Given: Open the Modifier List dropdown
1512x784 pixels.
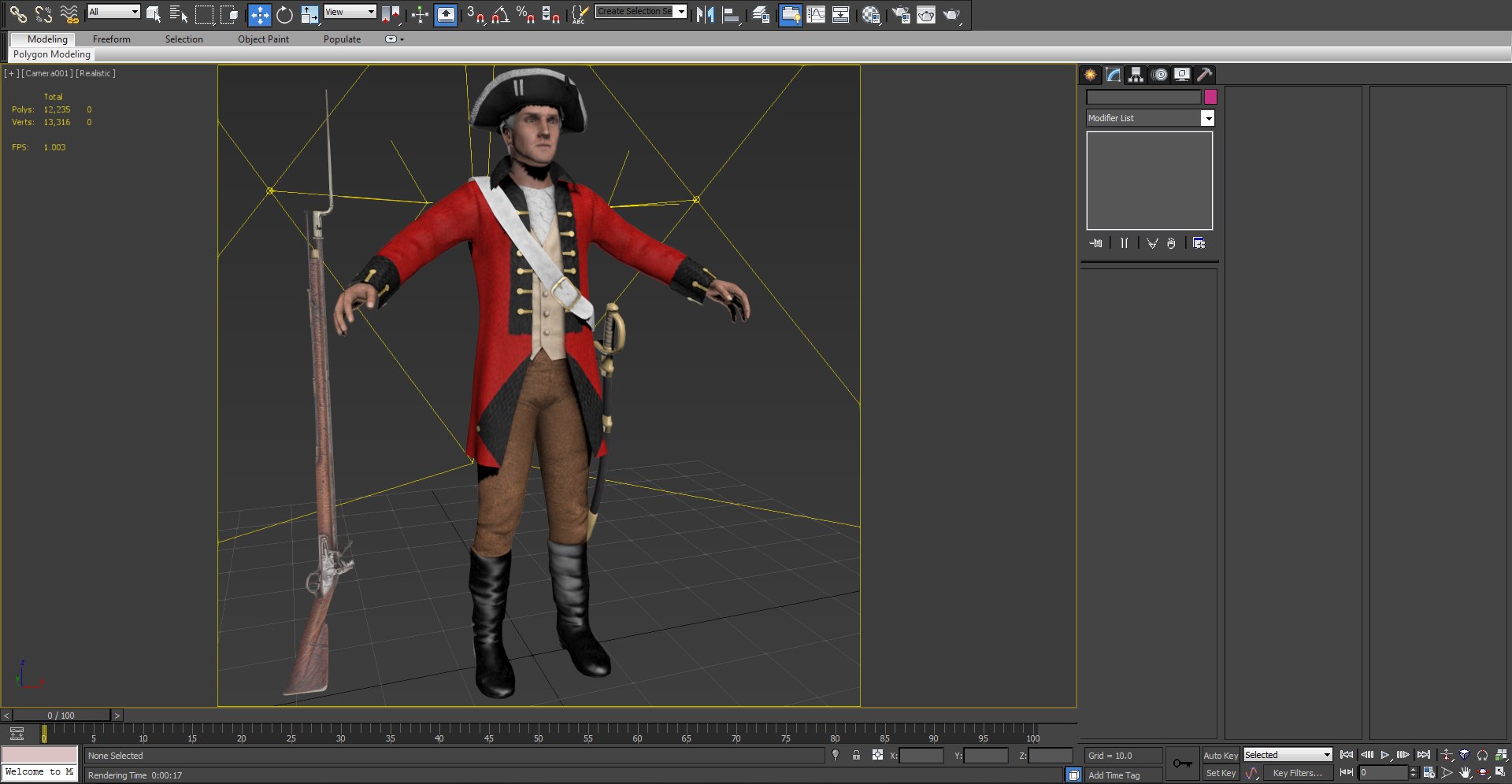Looking at the screenshot, I should (x=1150, y=118).
